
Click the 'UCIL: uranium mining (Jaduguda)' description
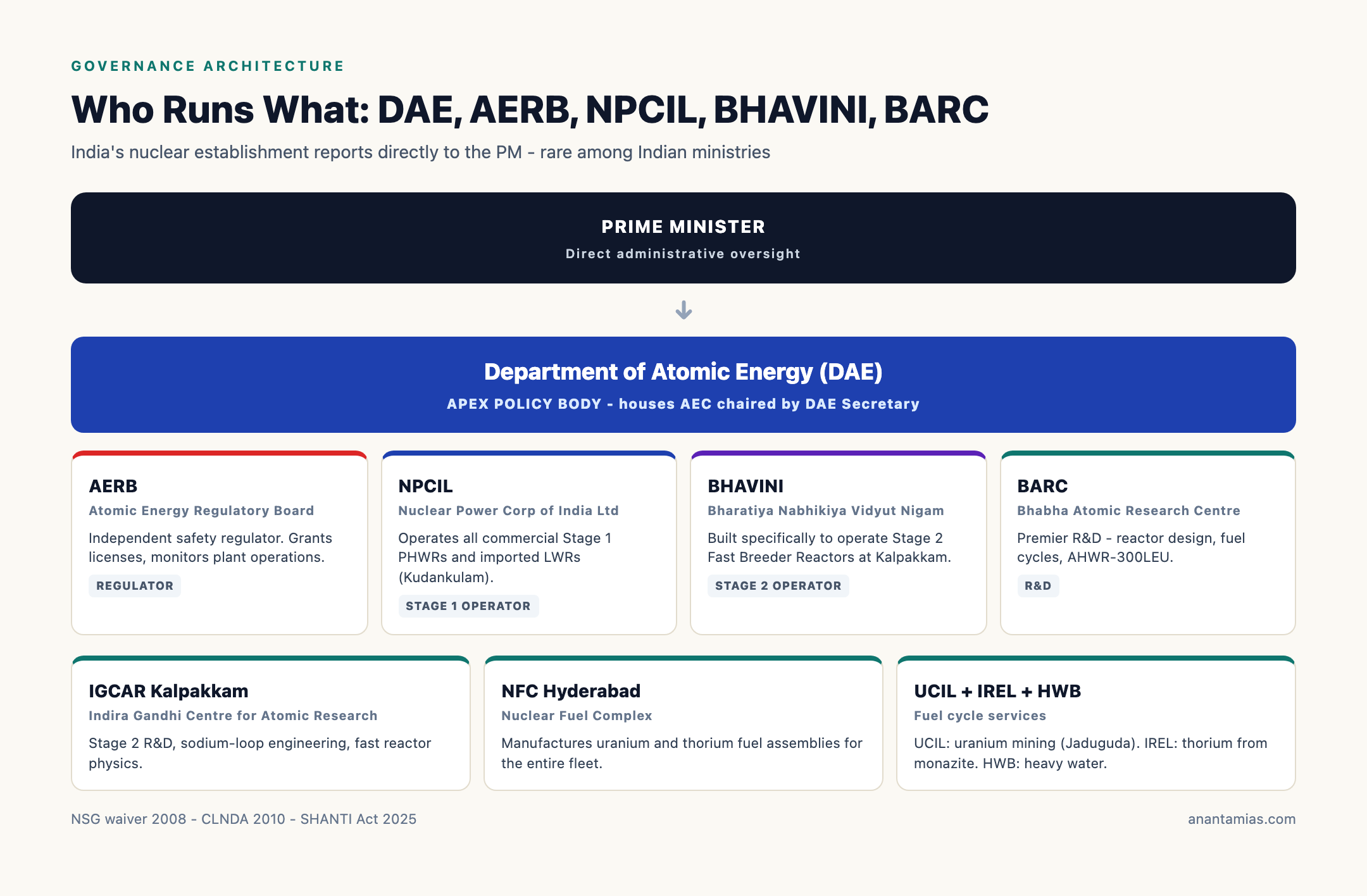pos(1090,753)
